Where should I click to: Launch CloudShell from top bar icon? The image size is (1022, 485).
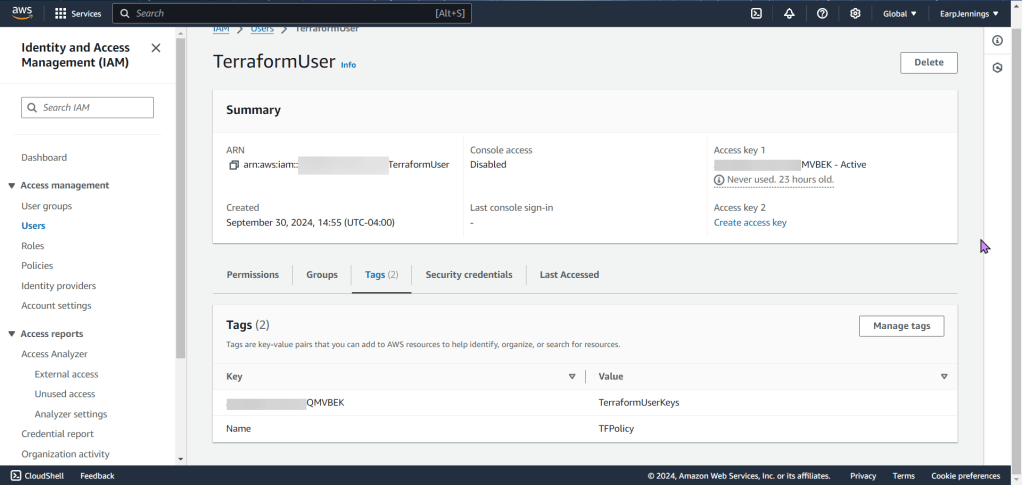click(756, 14)
